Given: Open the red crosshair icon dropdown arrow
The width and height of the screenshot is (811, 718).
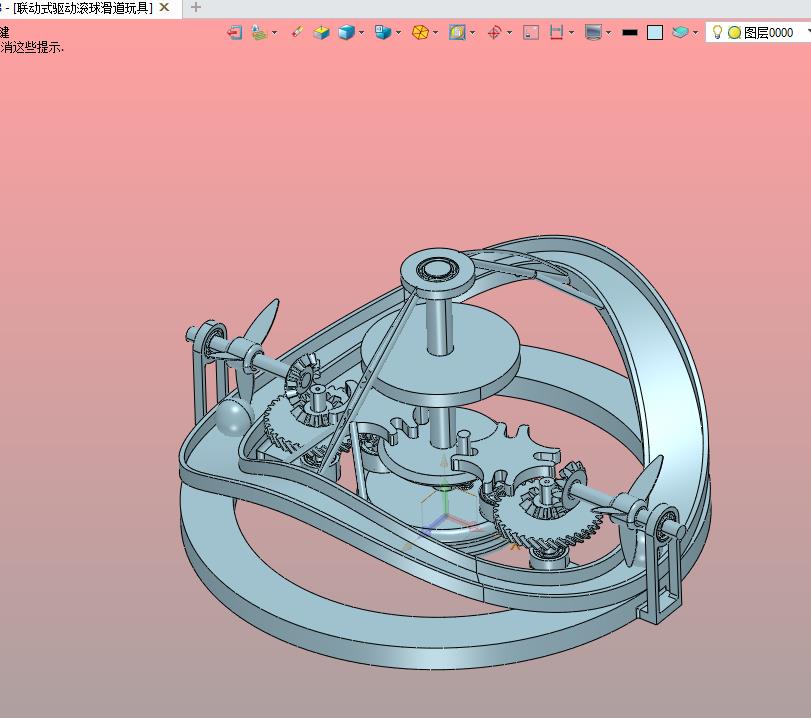Looking at the screenshot, I should (509, 33).
